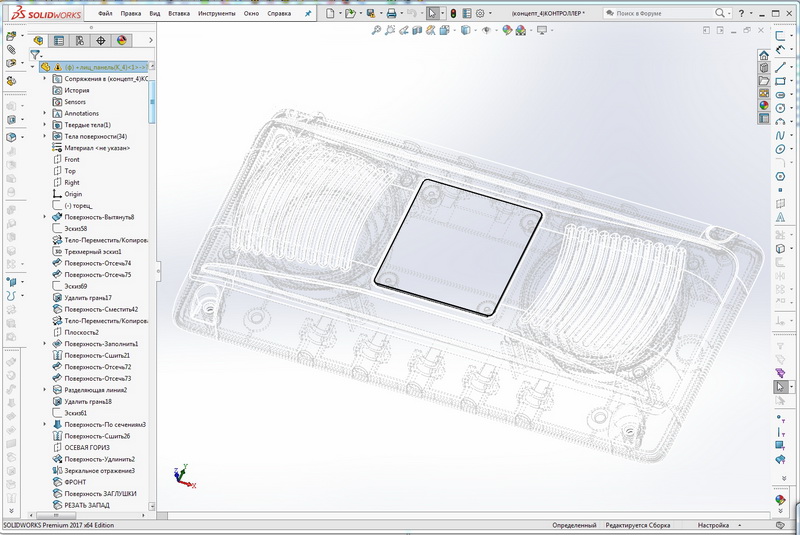Select the Origin tree item

point(67,194)
